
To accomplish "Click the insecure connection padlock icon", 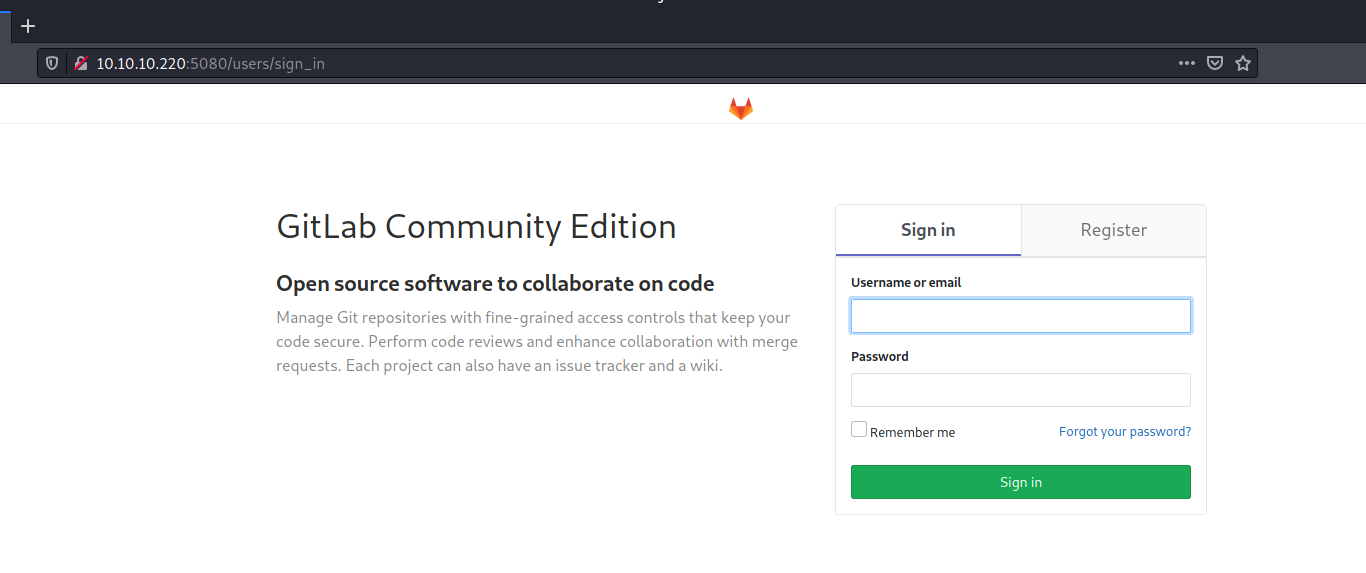I will [x=81, y=63].
